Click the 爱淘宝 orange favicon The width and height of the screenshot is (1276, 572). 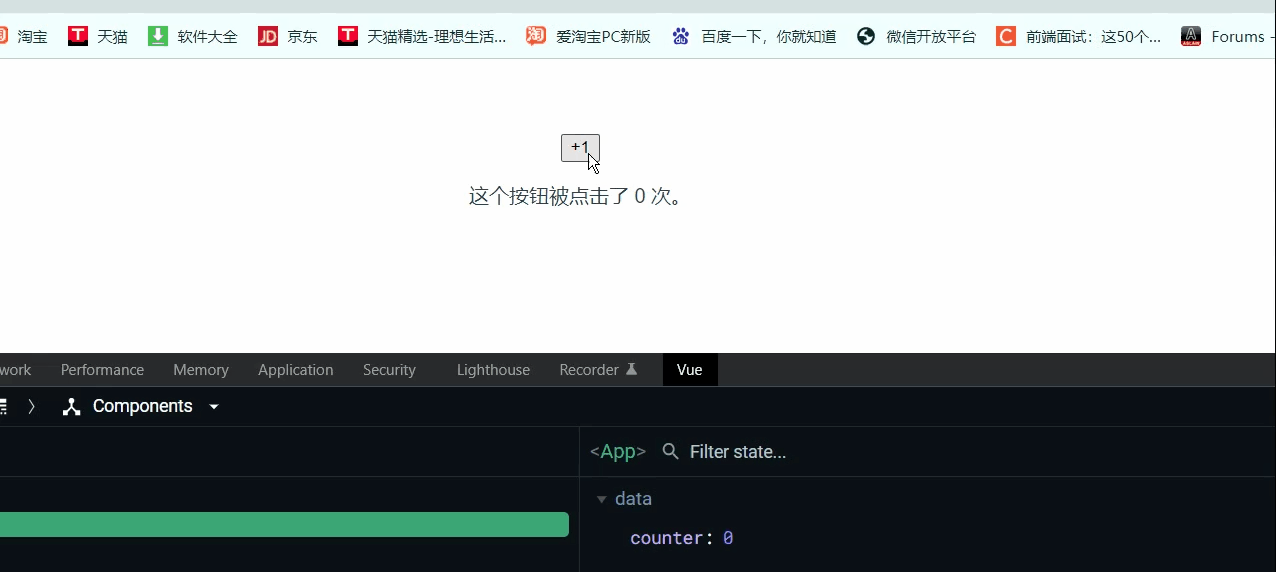[537, 36]
